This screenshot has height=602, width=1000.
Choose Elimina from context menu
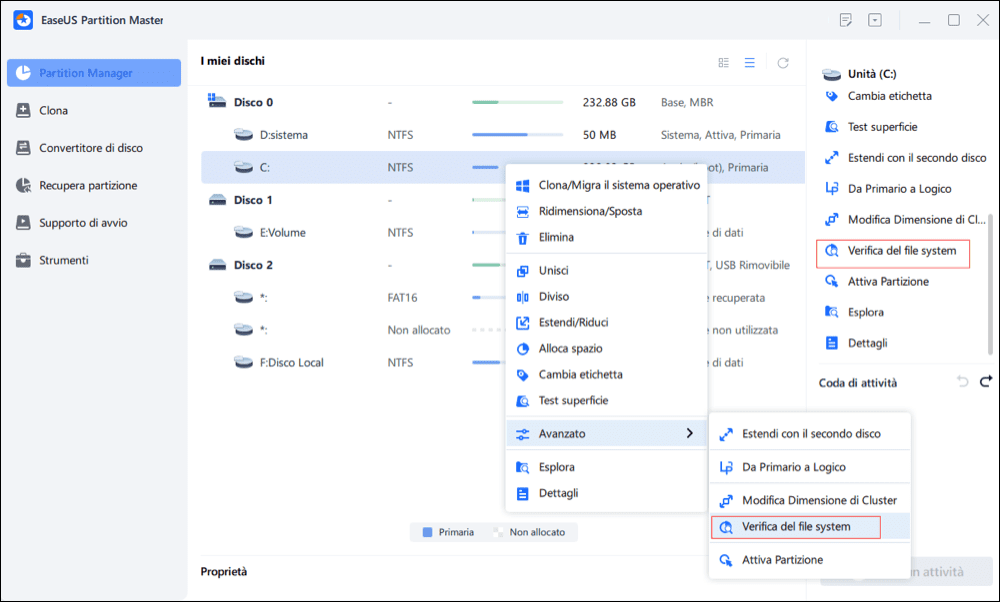tap(607, 237)
